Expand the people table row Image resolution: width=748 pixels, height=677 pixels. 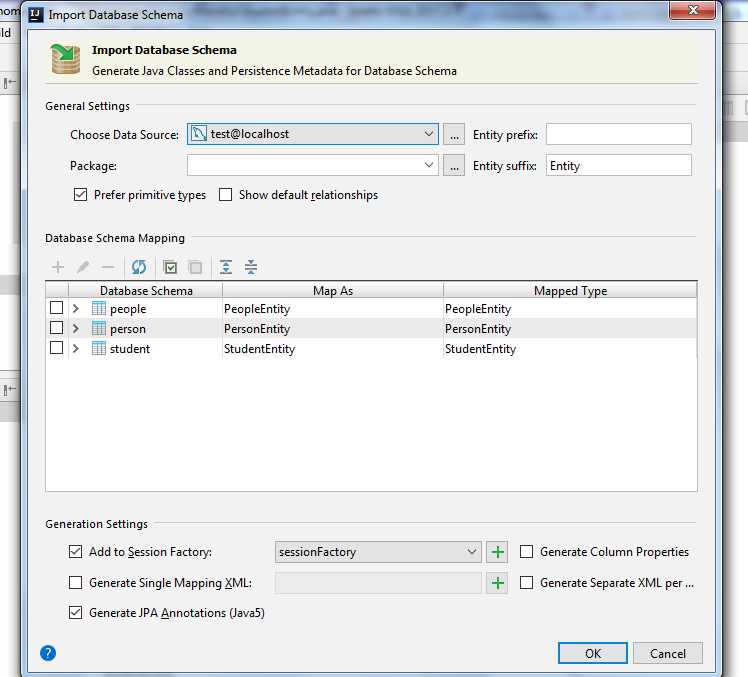click(x=75, y=309)
